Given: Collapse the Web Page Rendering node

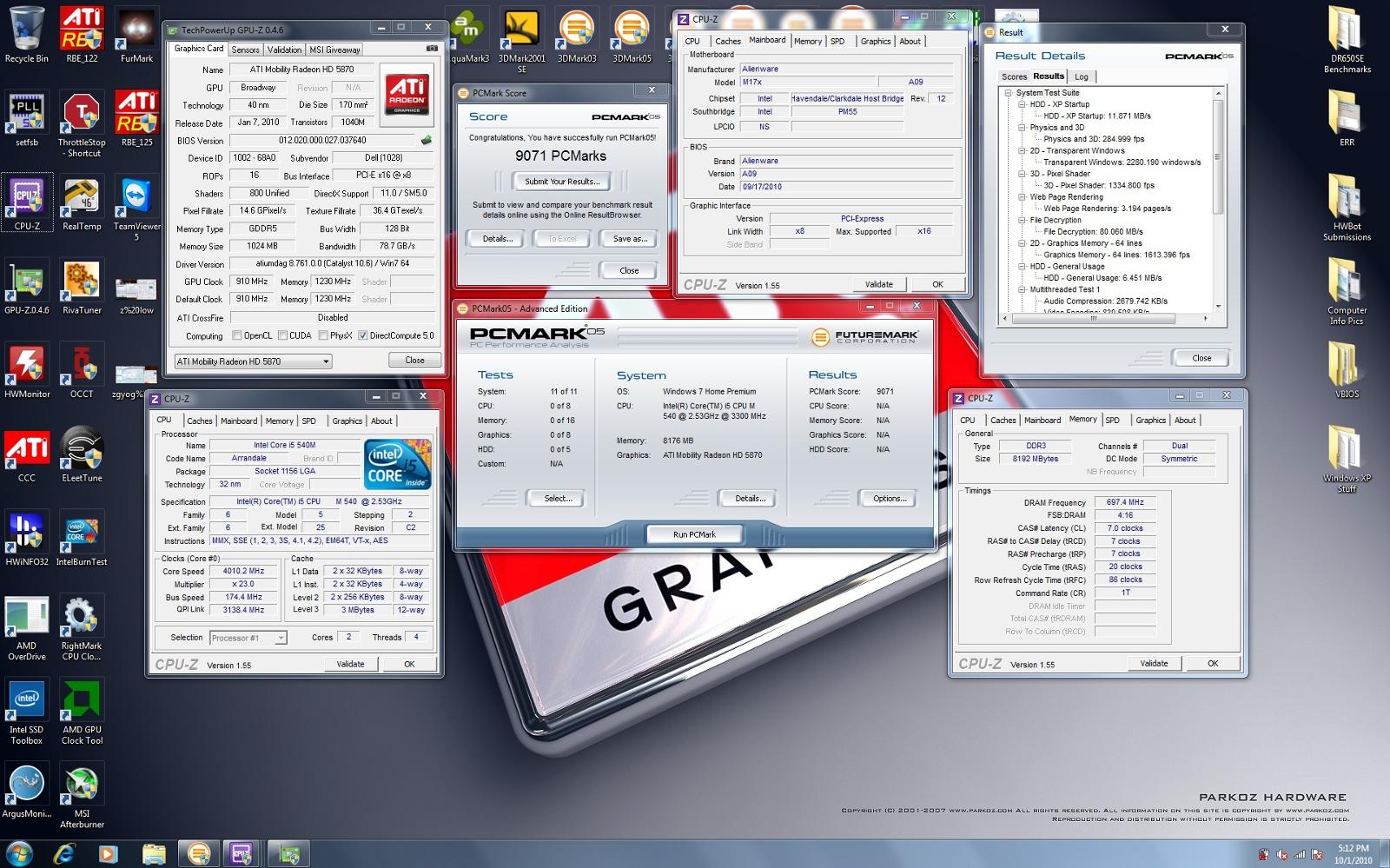Looking at the screenshot, I should [1022, 197].
